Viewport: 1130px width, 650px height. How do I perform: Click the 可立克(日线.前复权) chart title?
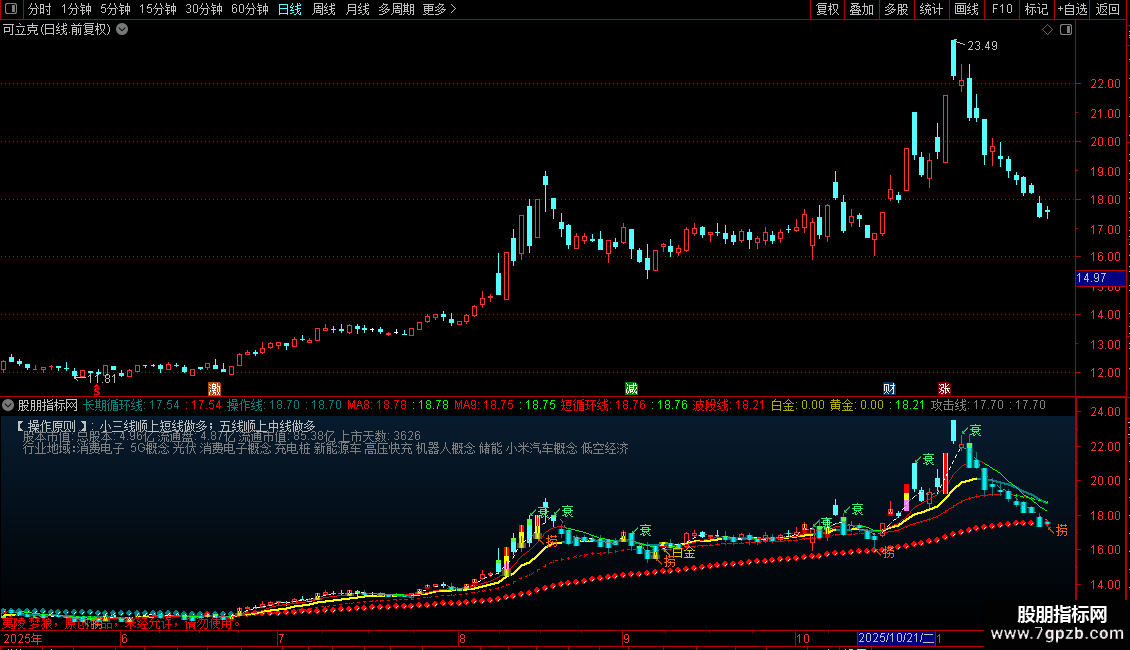tap(57, 30)
